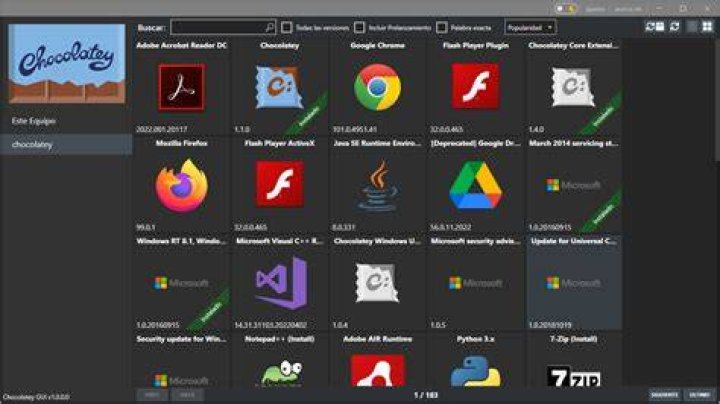
Task: Click the refresh packages icon
Action: click(x=675, y=27)
